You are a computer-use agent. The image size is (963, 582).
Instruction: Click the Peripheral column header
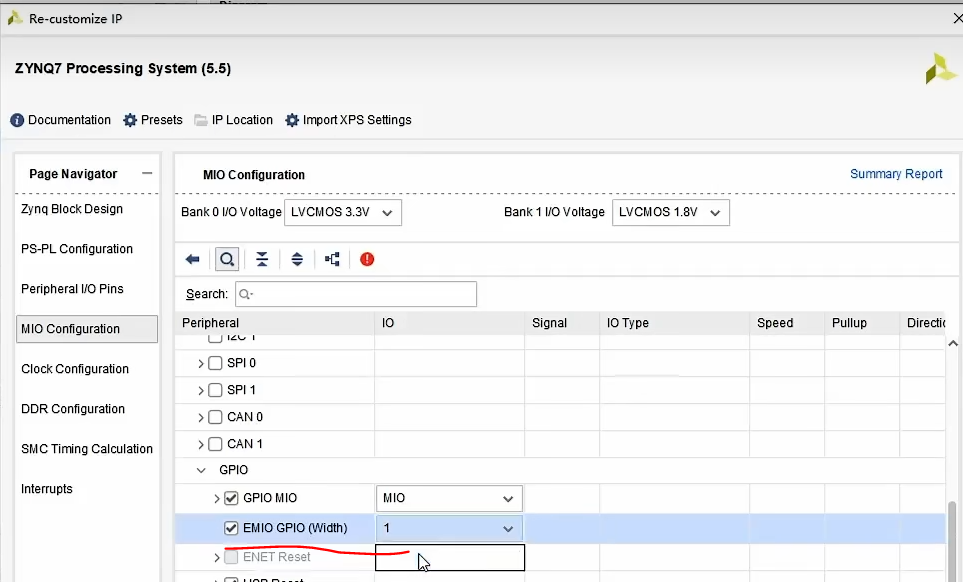275,323
